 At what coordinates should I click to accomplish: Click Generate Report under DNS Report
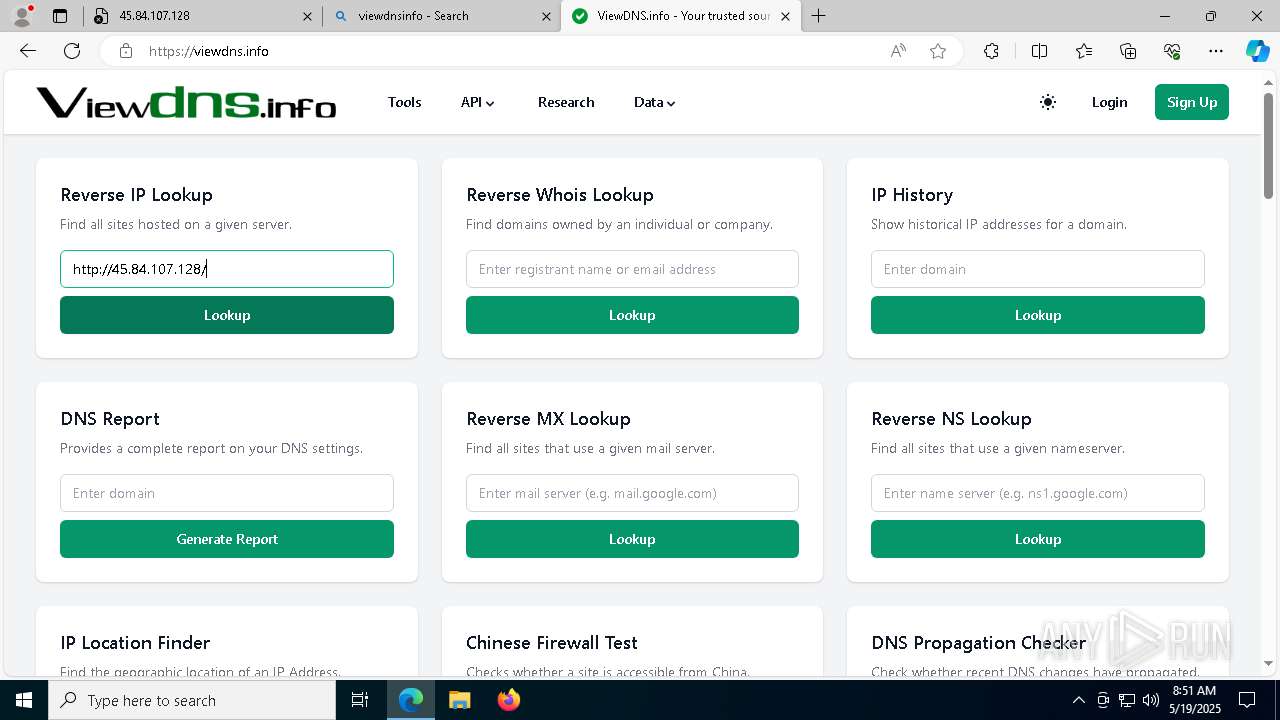point(227,539)
